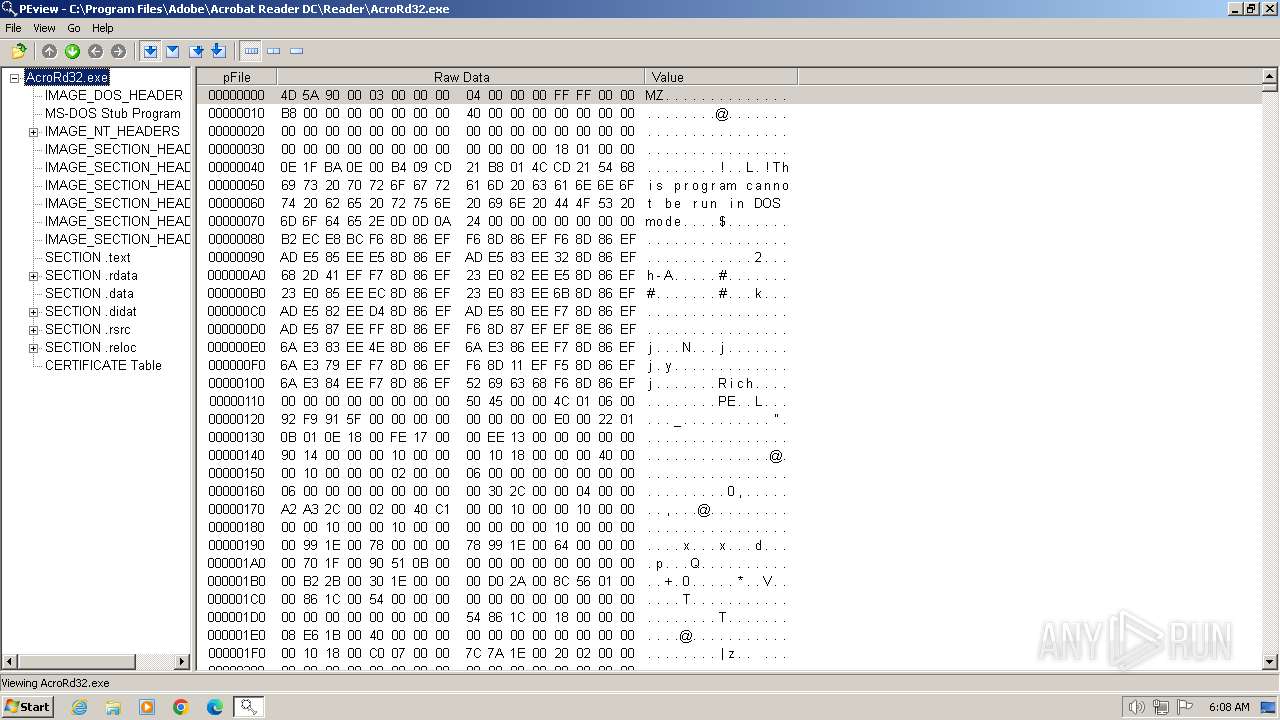Select SECTION .text tree item
This screenshot has height=720, width=1280.
coord(88,257)
